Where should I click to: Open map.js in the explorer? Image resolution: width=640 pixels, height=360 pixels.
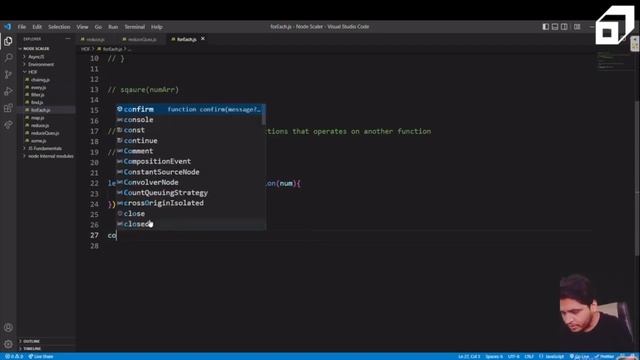click(37, 118)
